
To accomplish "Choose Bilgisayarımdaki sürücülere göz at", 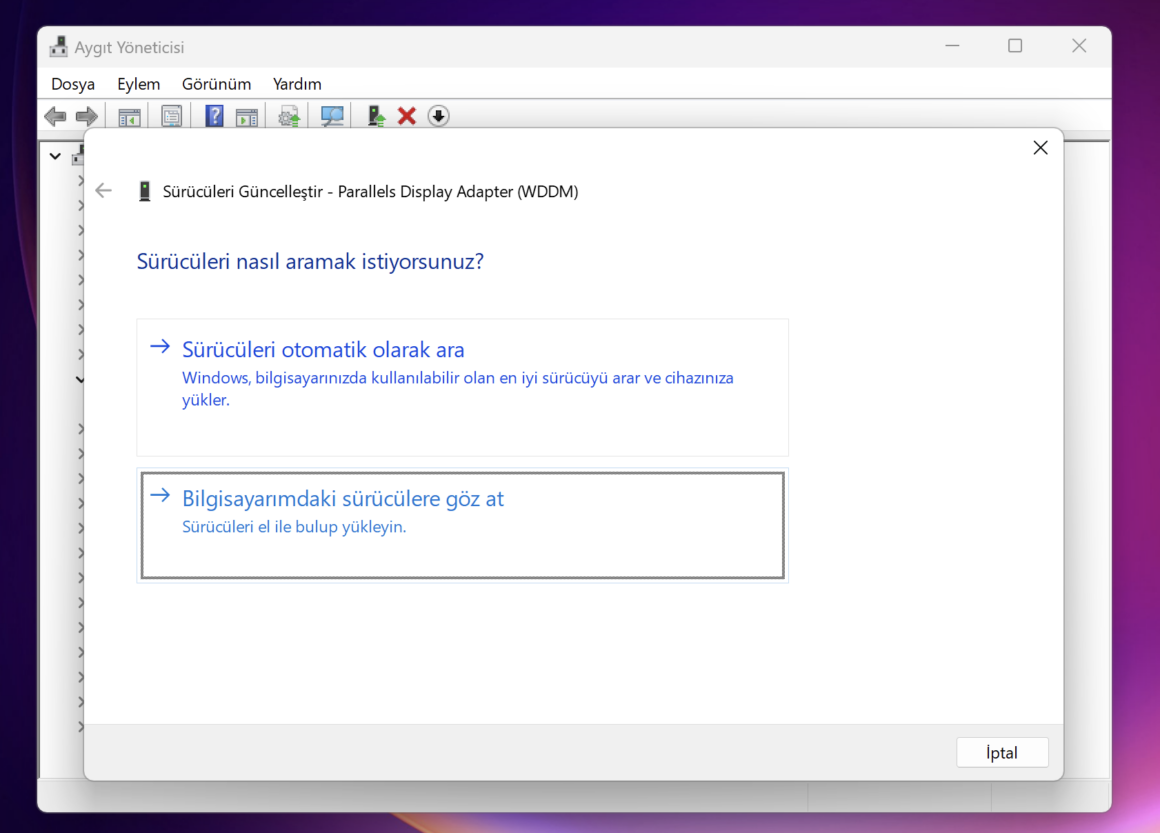I will 462,525.
